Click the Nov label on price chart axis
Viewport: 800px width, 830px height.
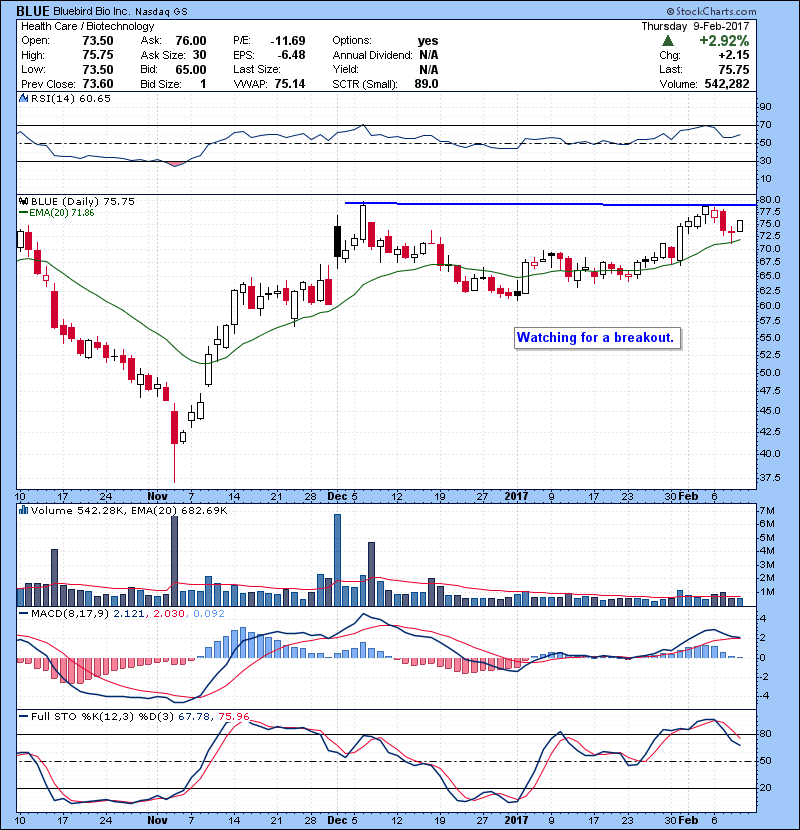[157, 496]
